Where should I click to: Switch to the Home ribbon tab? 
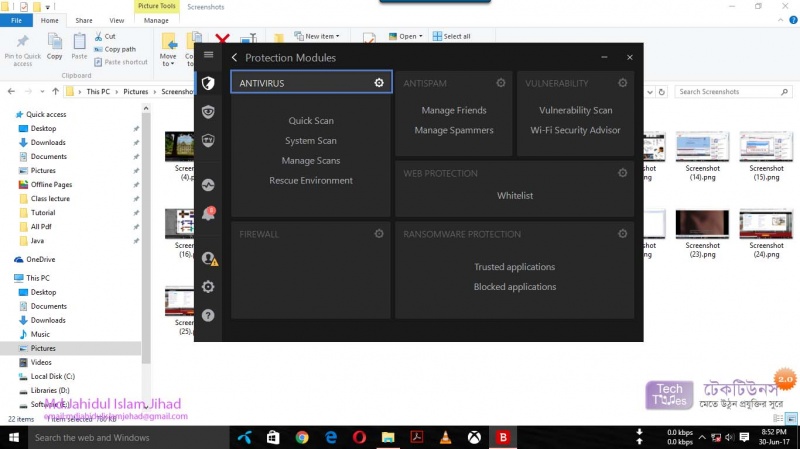click(x=49, y=20)
